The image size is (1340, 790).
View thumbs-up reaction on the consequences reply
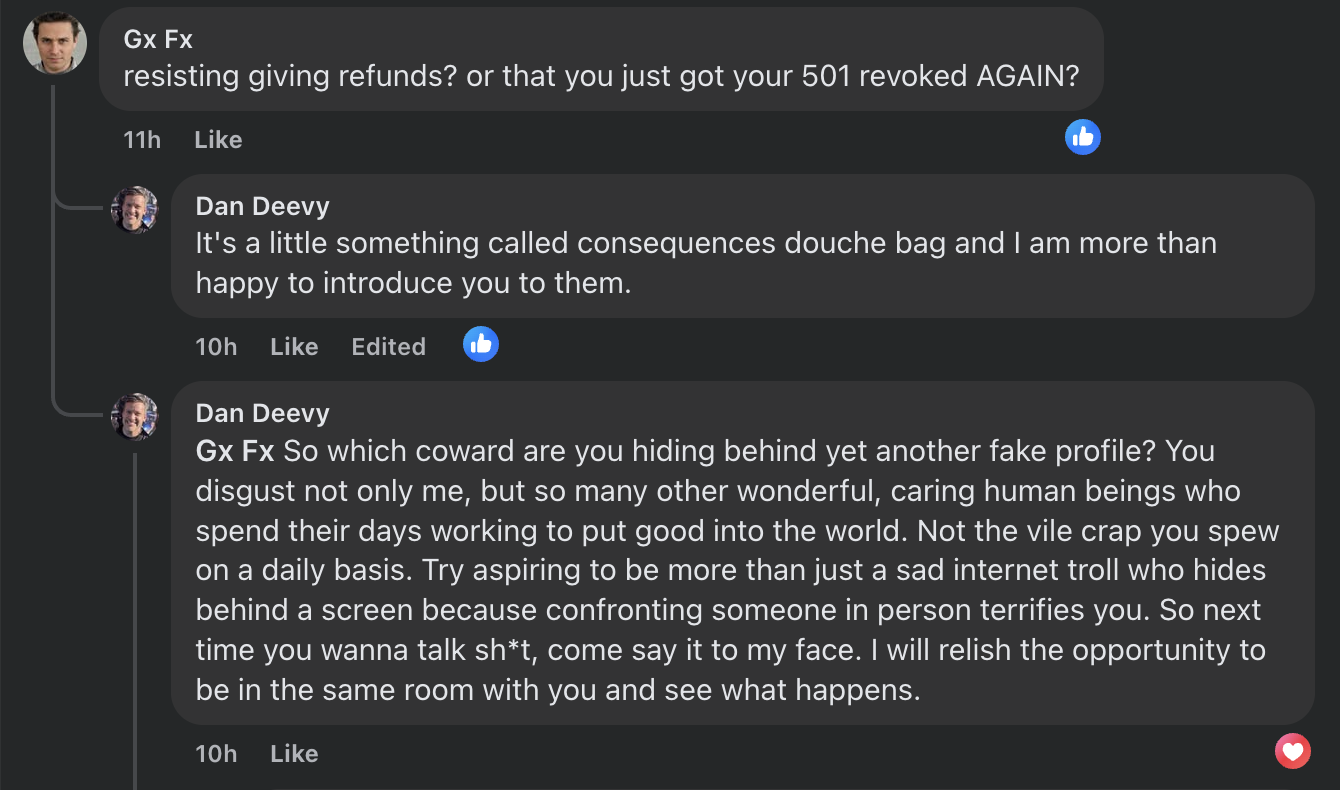click(481, 344)
